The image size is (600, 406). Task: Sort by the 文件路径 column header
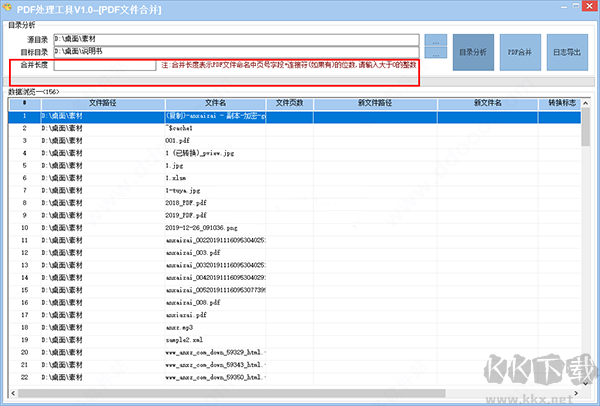pos(109,103)
